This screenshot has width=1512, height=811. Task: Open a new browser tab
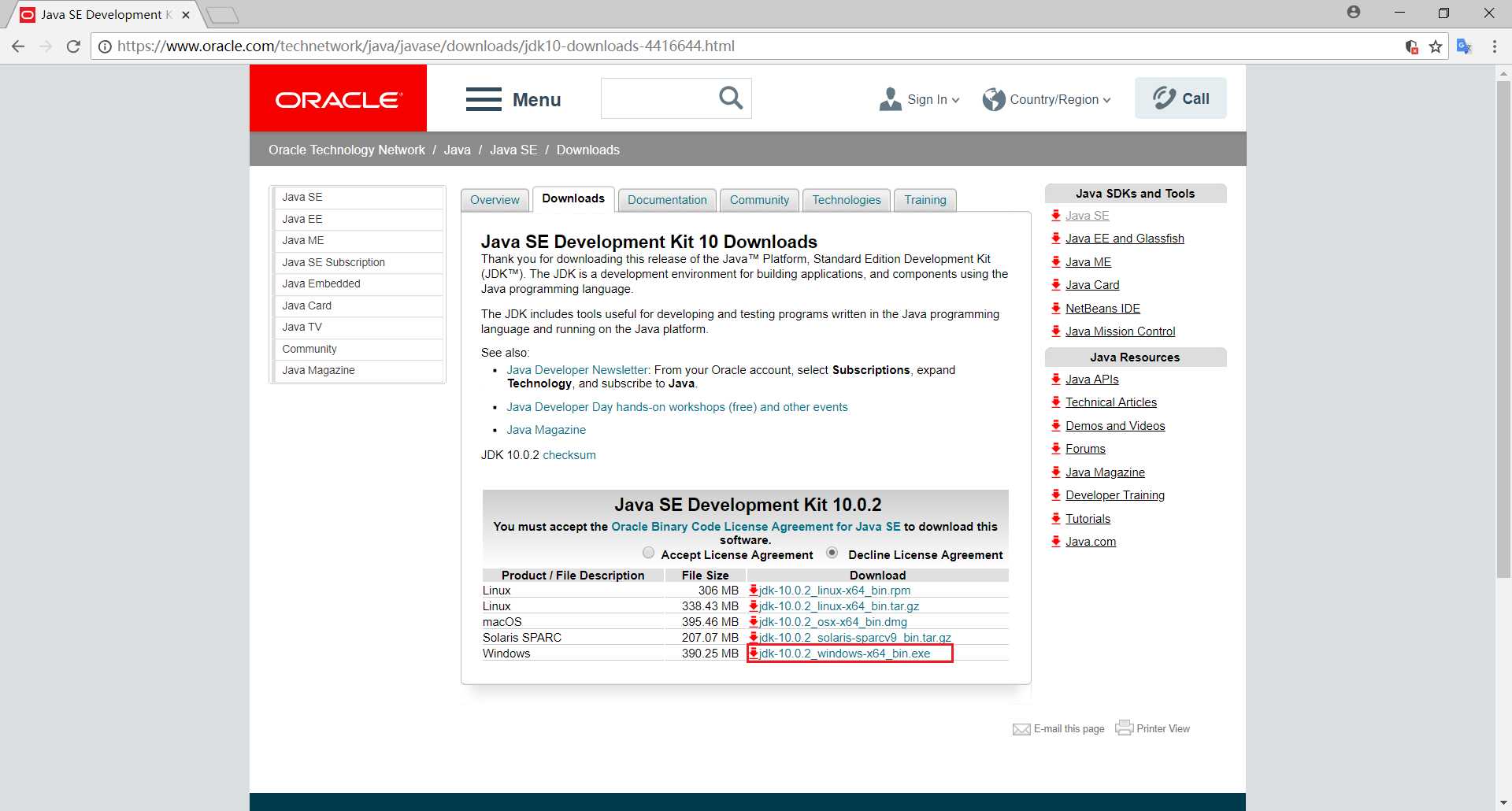click(222, 14)
